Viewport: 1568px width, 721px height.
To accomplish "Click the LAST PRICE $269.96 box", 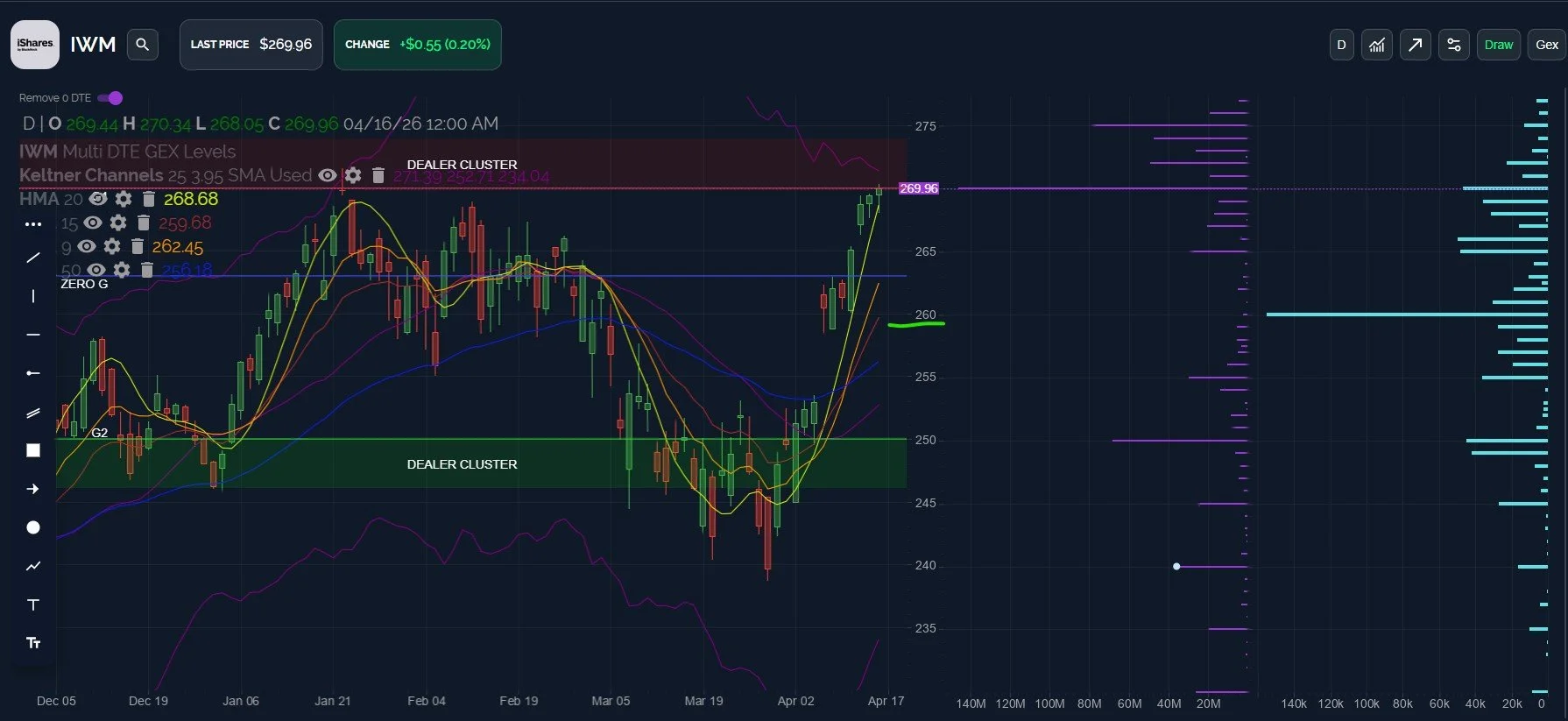I will click(x=251, y=45).
